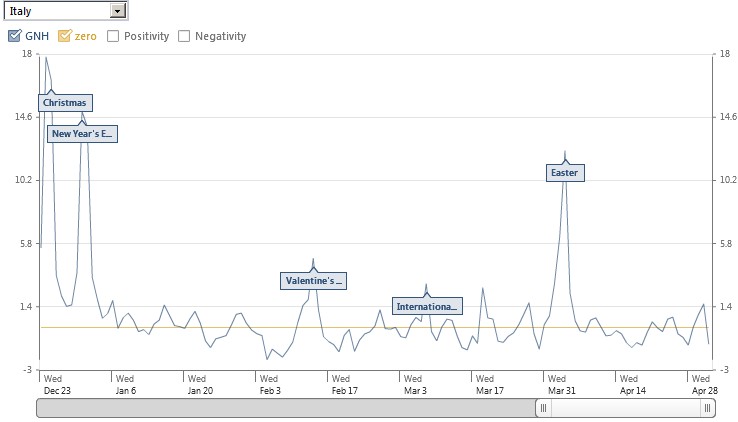The image size is (738, 422).
Task: Open the Italy country dropdown
Action: (x=58, y=10)
